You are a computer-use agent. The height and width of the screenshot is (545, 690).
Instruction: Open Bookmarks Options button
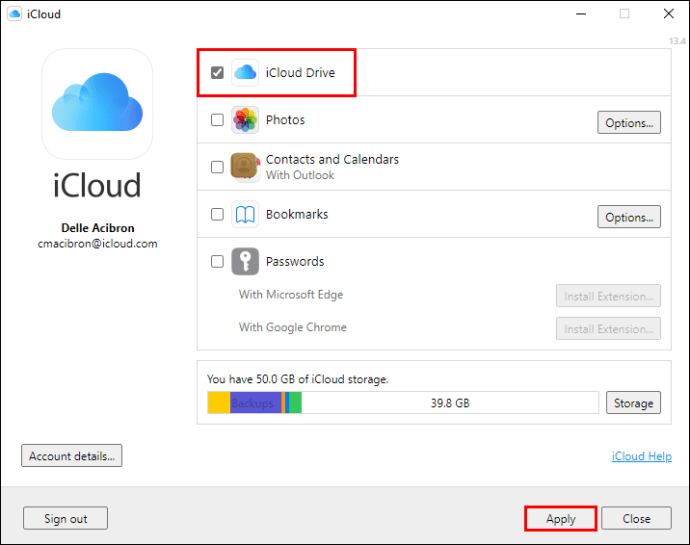tap(629, 217)
